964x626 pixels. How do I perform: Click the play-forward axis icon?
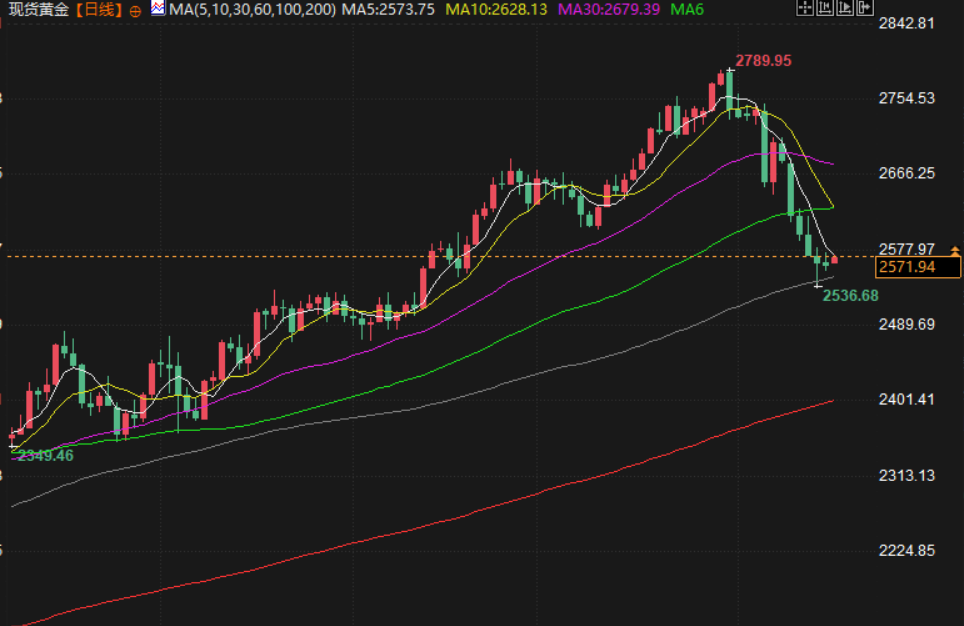[845, 7]
